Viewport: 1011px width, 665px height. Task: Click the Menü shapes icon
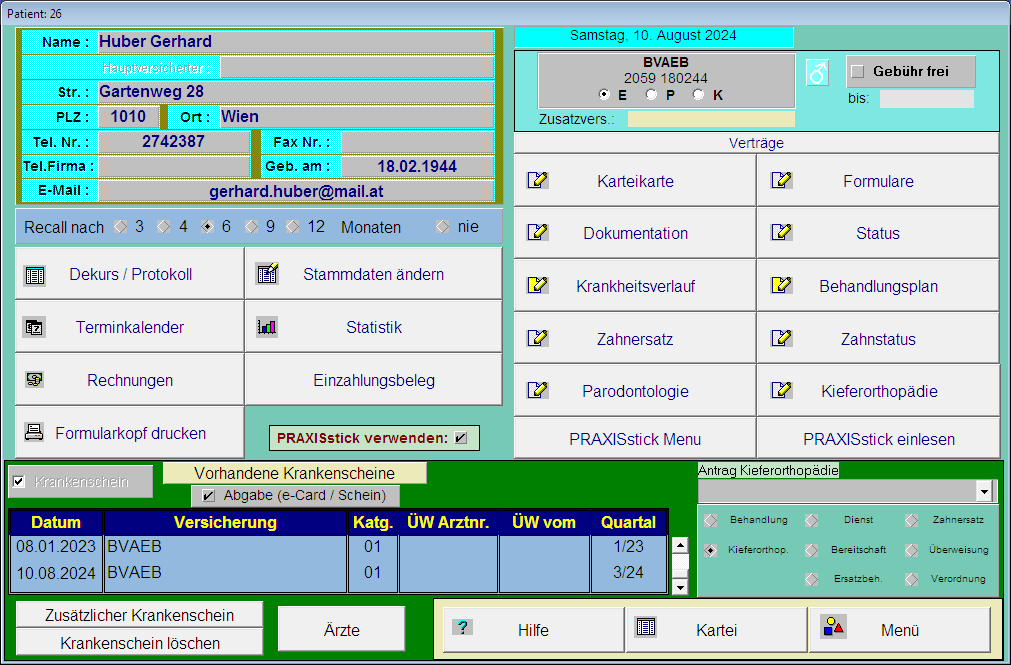[x=834, y=628]
